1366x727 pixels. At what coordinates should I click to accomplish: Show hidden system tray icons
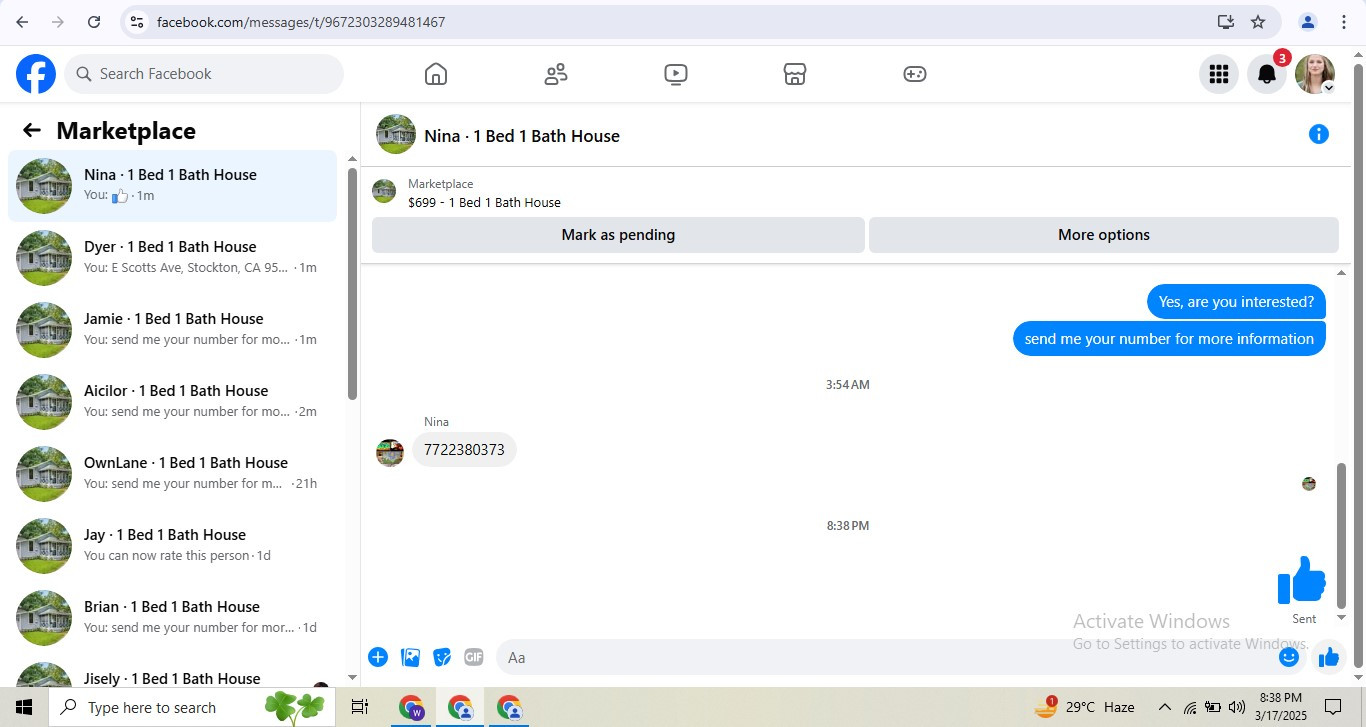click(1164, 707)
